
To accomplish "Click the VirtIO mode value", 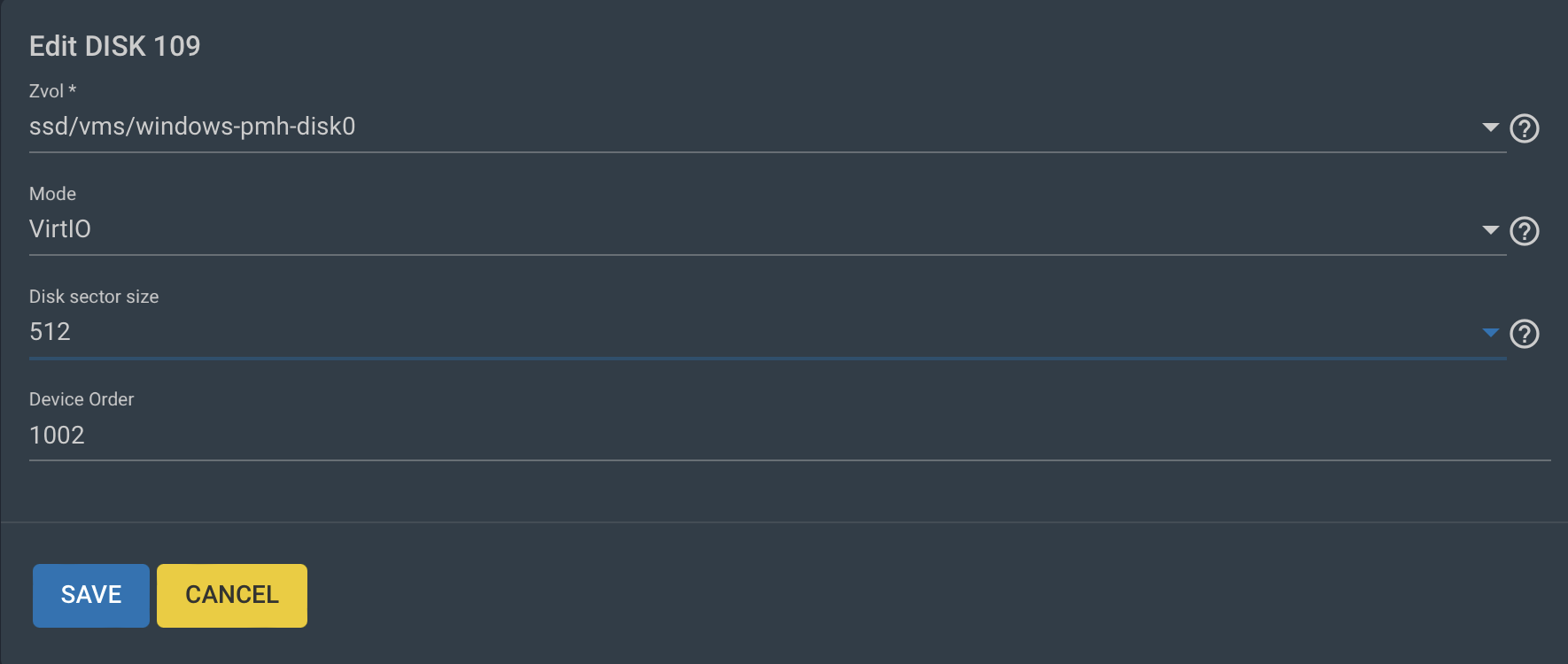I will [60, 229].
